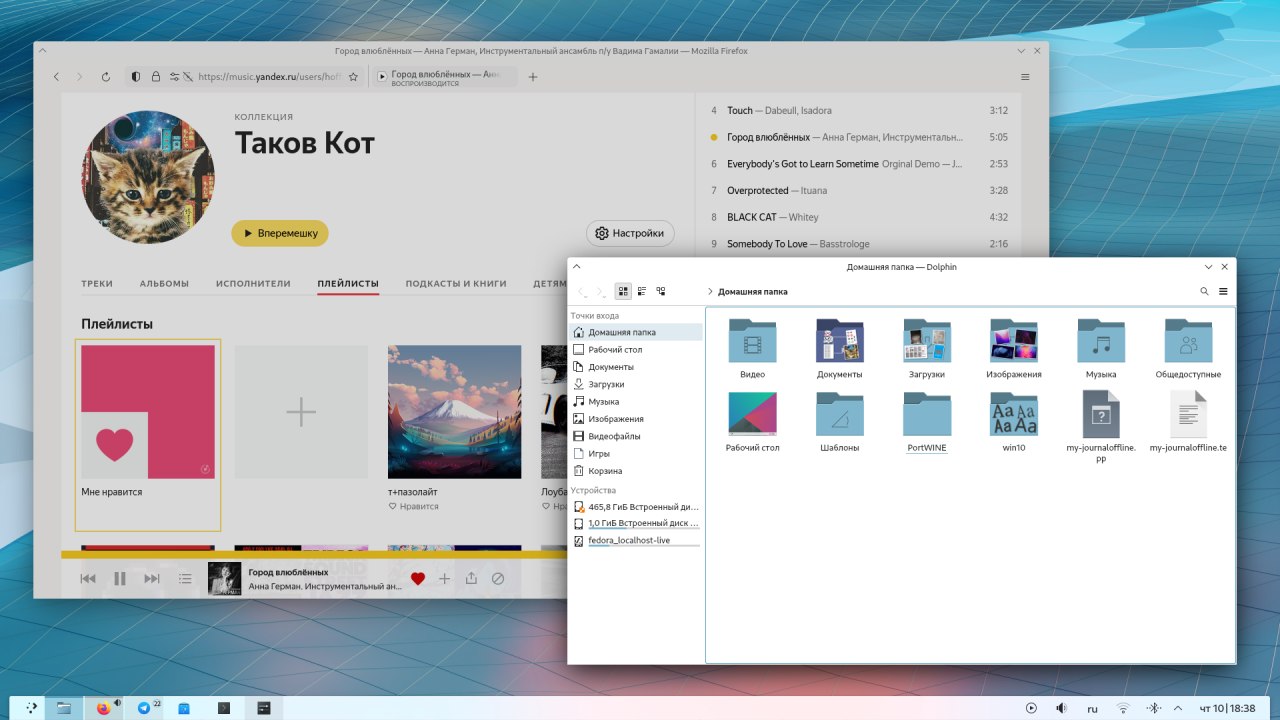The width and height of the screenshot is (1280, 720).
Task: Create a new playlist with plus tile
Action: pyautogui.click(x=301, y=411)
